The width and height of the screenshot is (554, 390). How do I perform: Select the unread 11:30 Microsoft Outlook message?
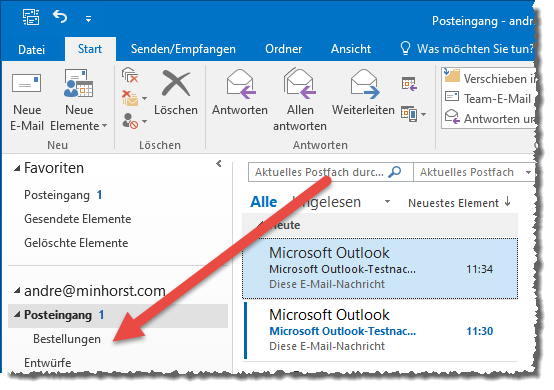(x=381, y=330)
